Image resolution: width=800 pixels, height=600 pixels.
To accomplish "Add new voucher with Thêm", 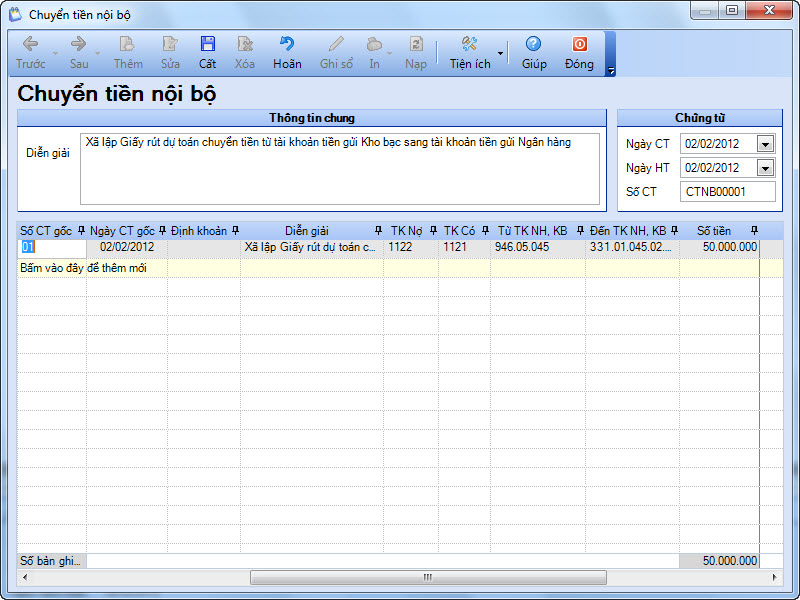I will point(128,53).
